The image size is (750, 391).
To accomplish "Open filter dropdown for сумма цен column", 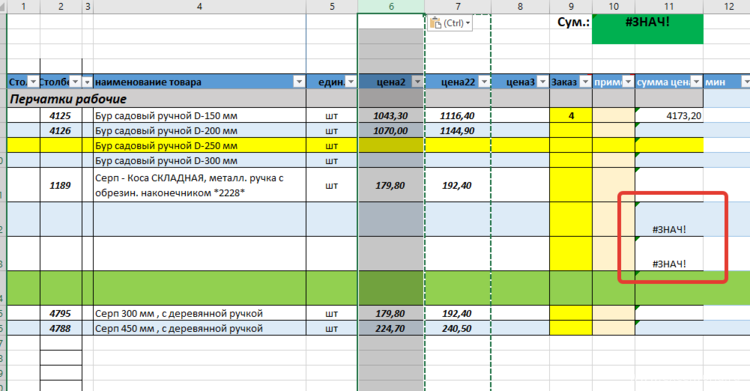I will (x=696, y=82).
